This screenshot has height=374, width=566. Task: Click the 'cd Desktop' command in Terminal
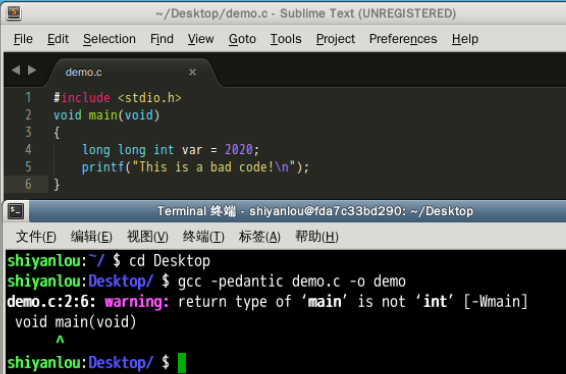pos(170,261)
